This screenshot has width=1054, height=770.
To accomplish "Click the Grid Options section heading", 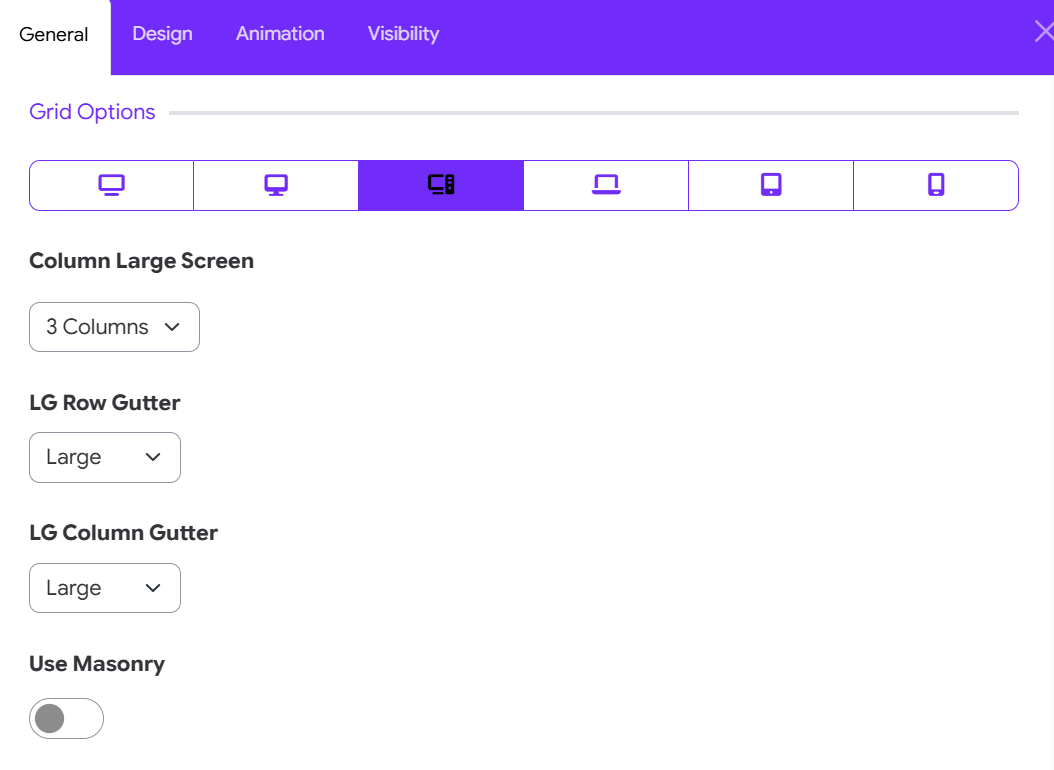I will [92, 112].
